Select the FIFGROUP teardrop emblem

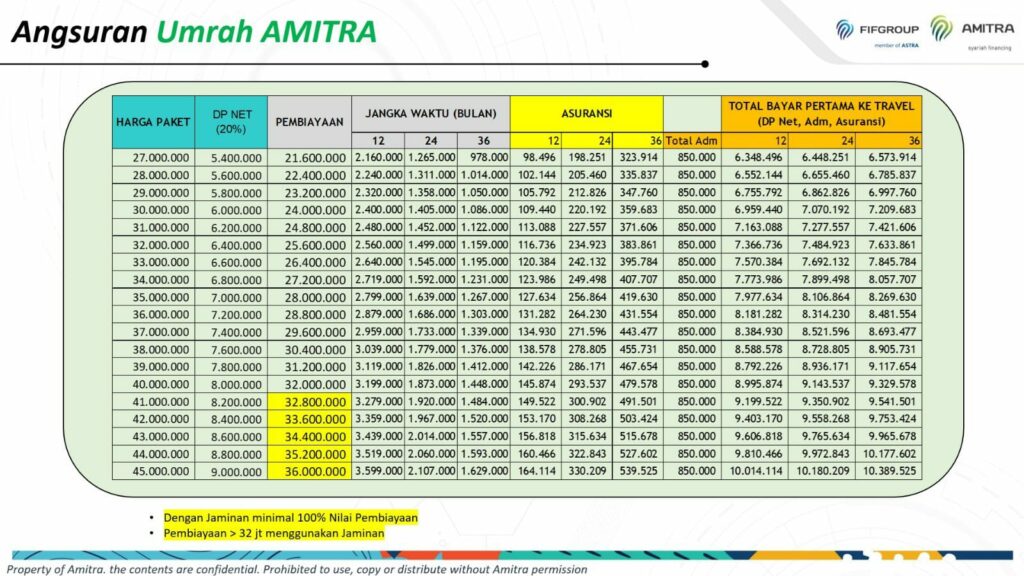[844, 29]
